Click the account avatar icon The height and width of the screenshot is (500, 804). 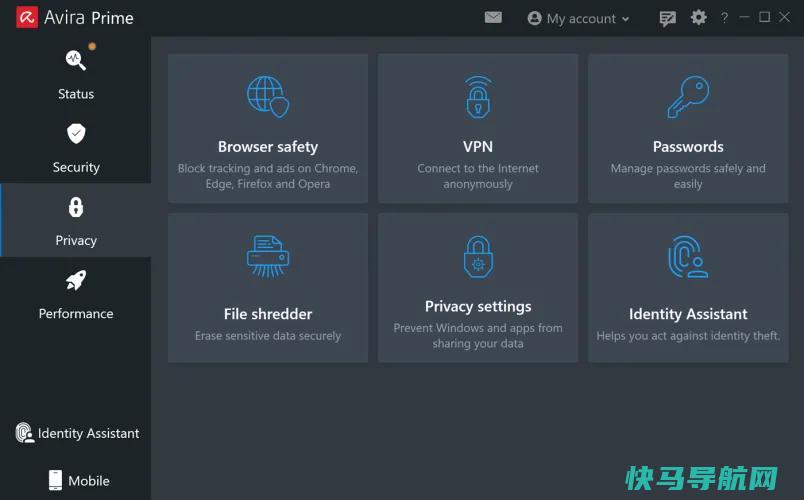tap(534, 18)
